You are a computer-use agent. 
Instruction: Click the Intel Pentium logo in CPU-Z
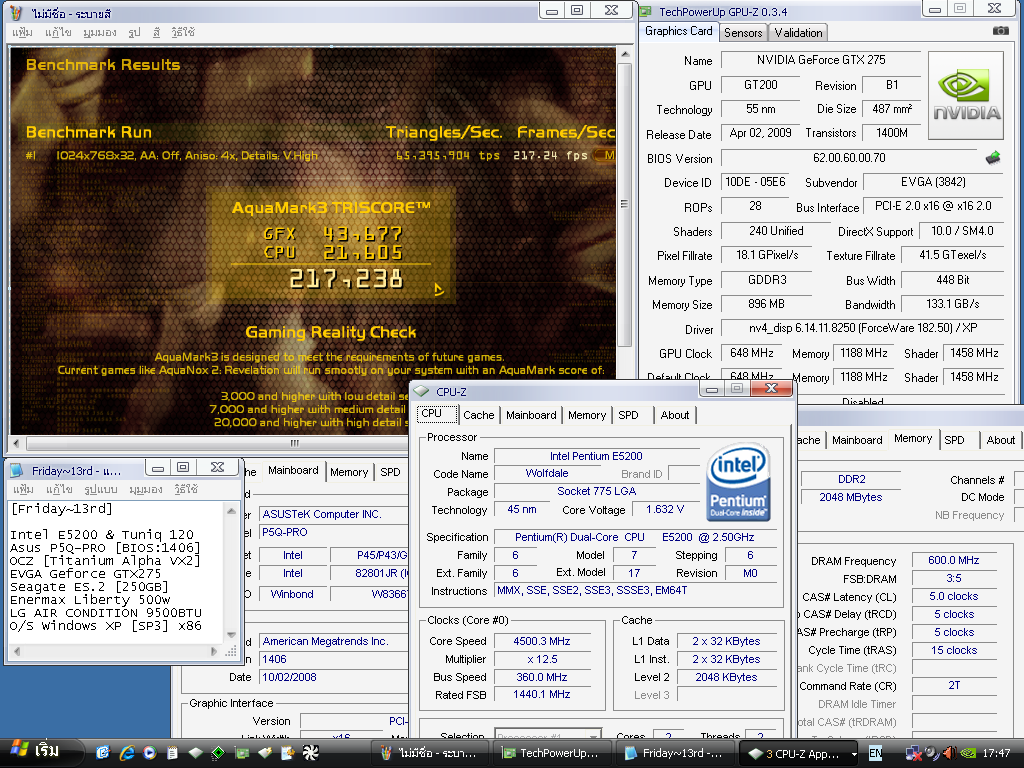click(737, 482)
